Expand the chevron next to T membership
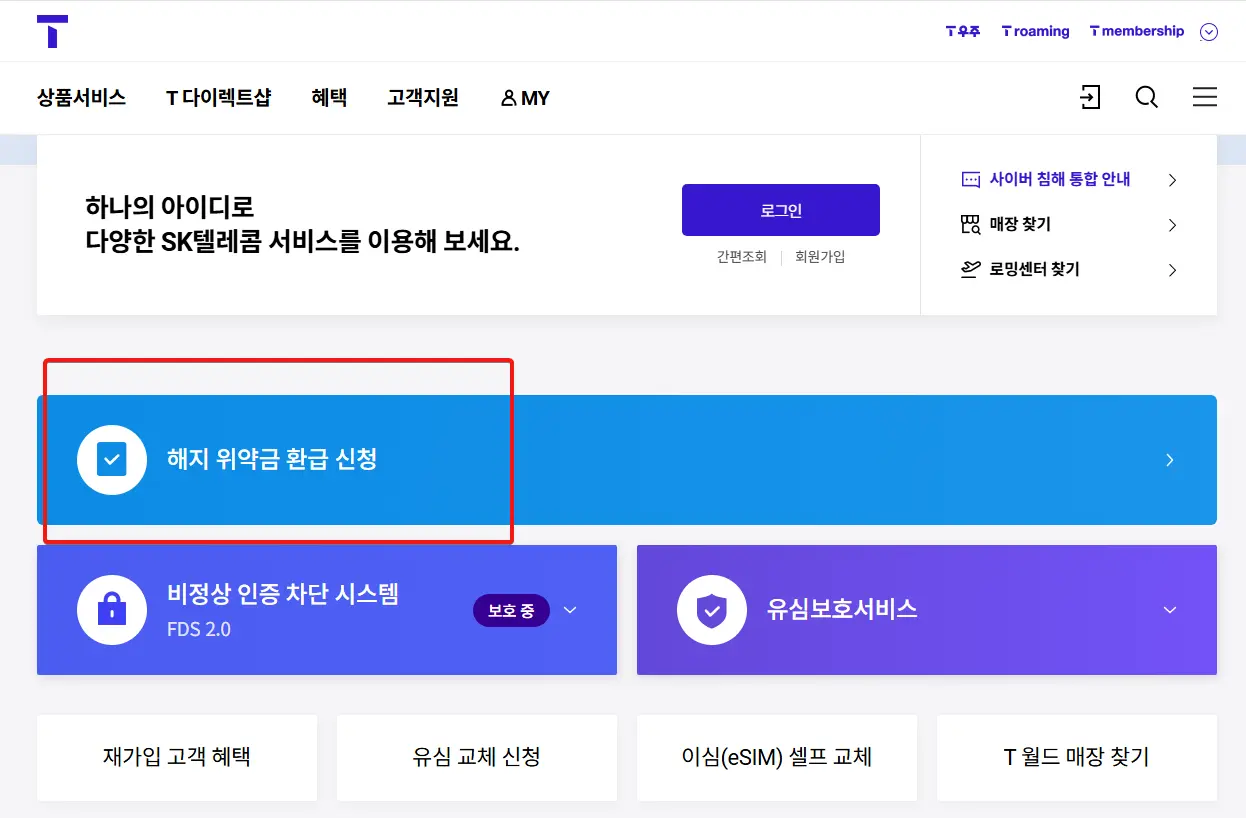This screenshot has height=818, width=1246. point(1208,31)
